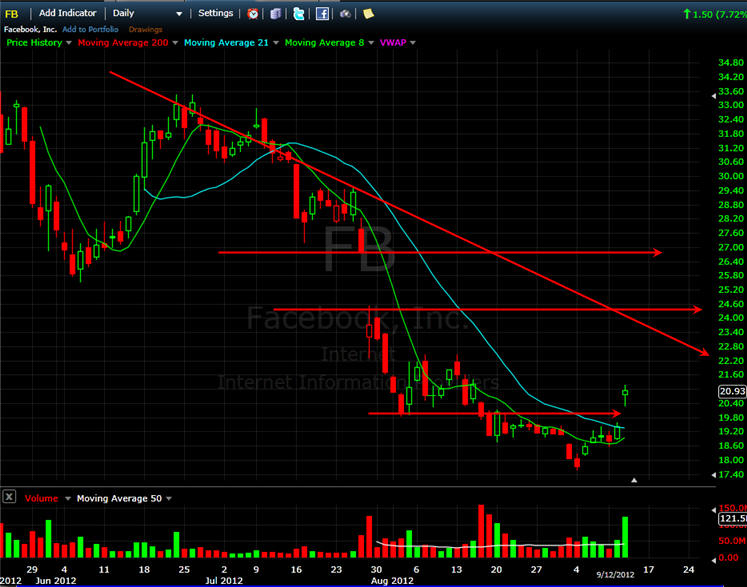Close the Volume panel with X icon
This screenshot has width=747, height=587.
coord(9,497)
